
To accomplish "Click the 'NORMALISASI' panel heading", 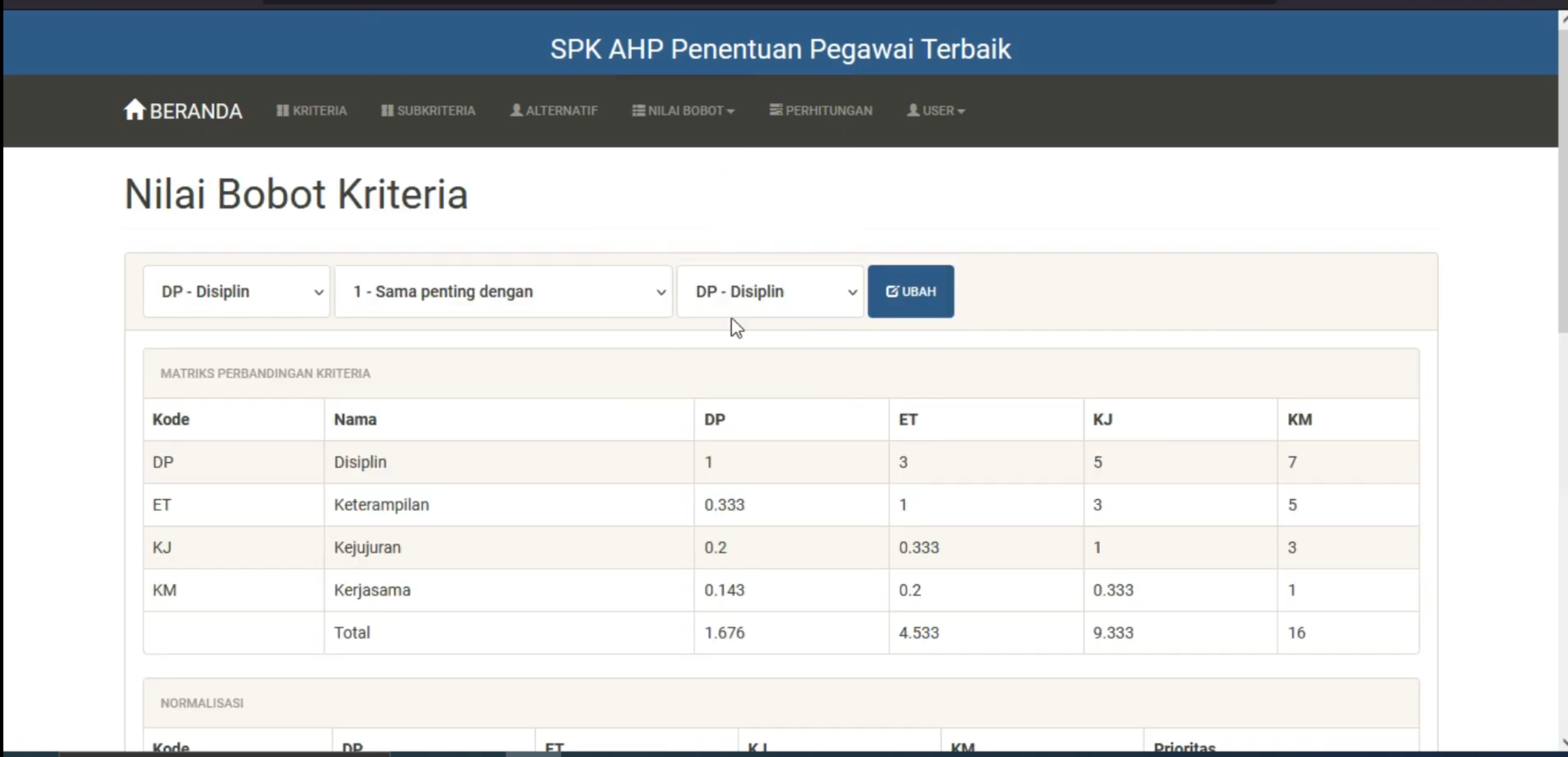I will [202, 703].
